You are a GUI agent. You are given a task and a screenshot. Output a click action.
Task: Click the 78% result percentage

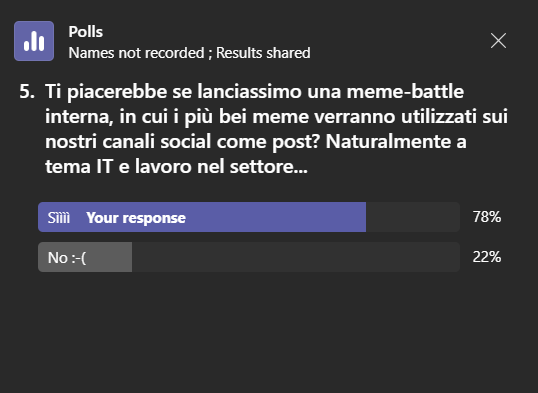(x=487, y=217)
